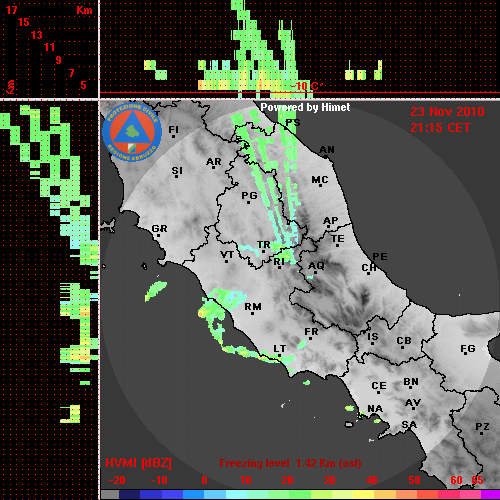Screen dimensions: 500x500
Task: Click the '13' km height axis label
Action: pos(37,35)
